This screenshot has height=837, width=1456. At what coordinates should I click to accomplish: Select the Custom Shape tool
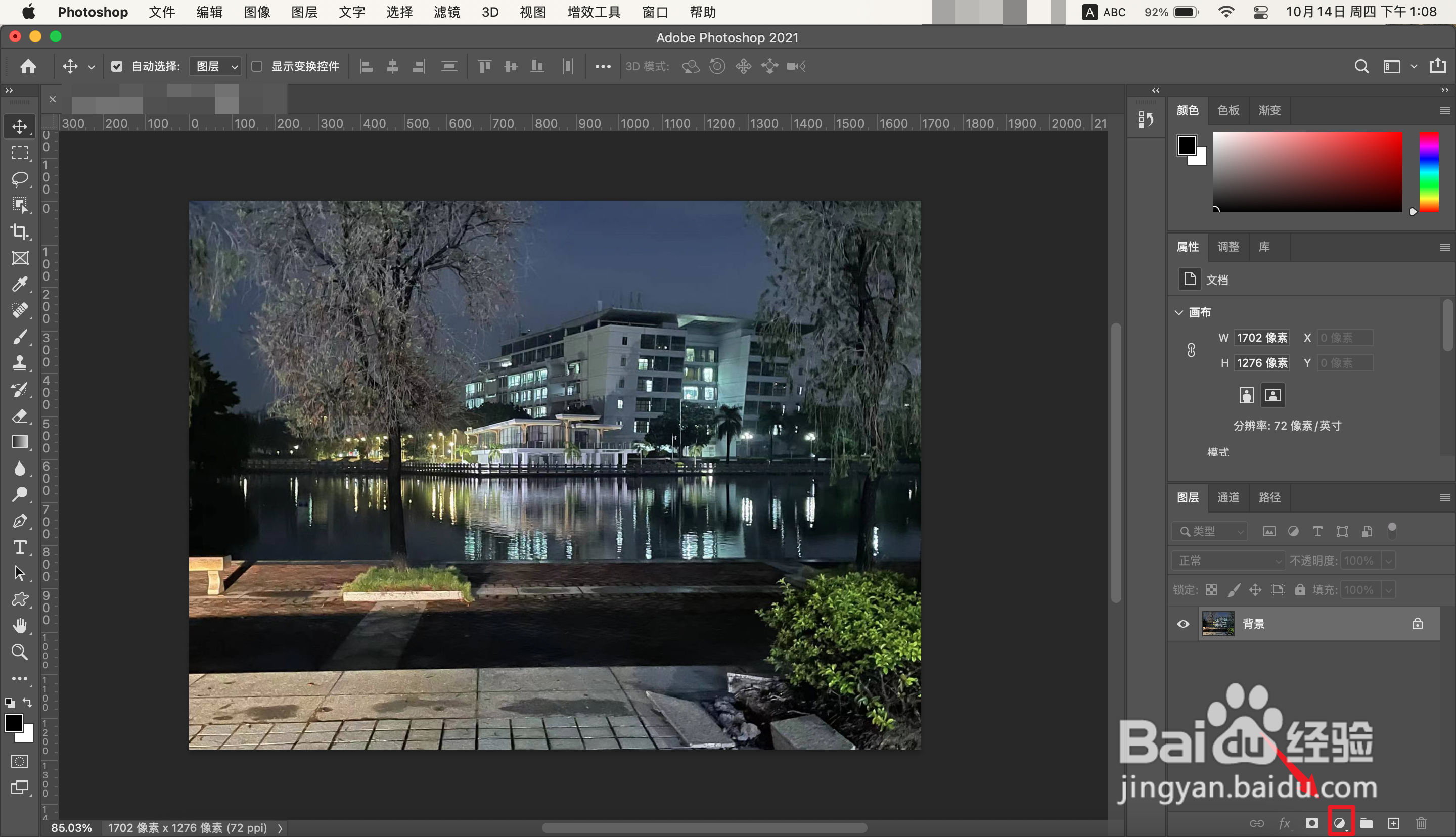[x=20, y=599]
